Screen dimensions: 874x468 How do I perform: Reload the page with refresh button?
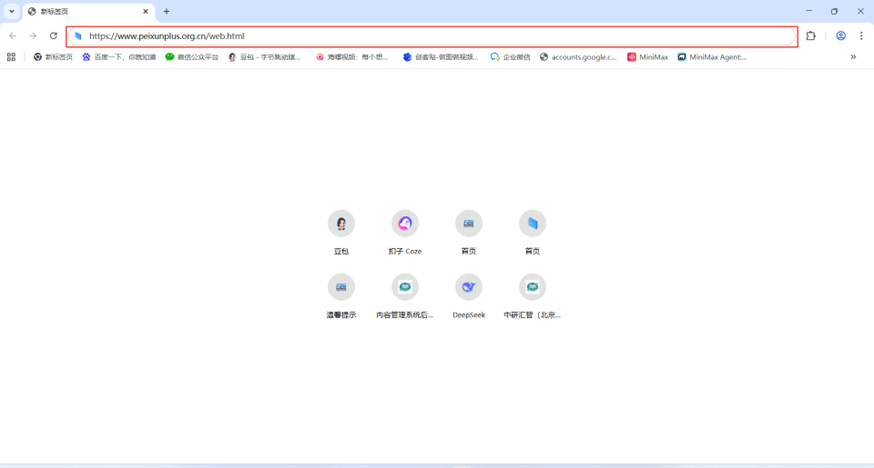point(53,36)
